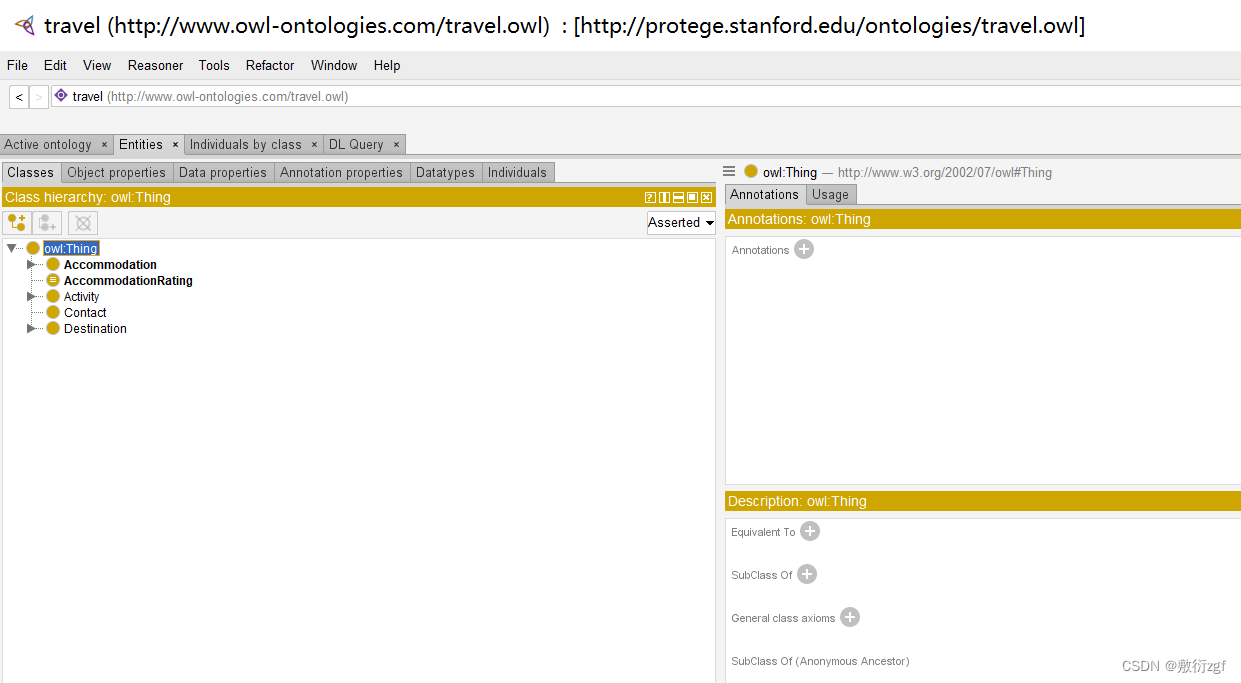Add a SubClass Of expression
1241x683 pixels.
(807, 574)
